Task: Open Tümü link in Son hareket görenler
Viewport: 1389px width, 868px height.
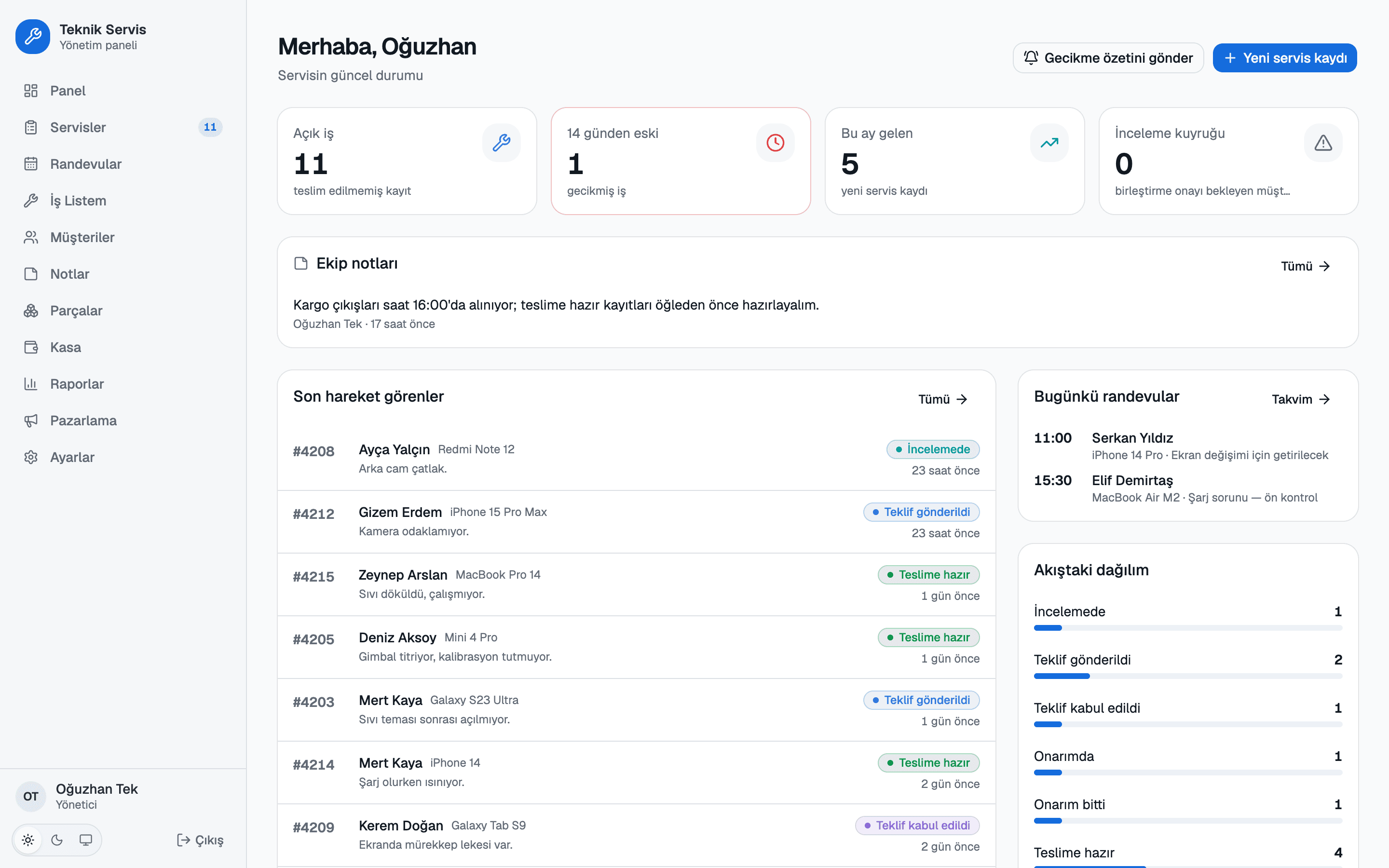Action: [x=943, y=400]
